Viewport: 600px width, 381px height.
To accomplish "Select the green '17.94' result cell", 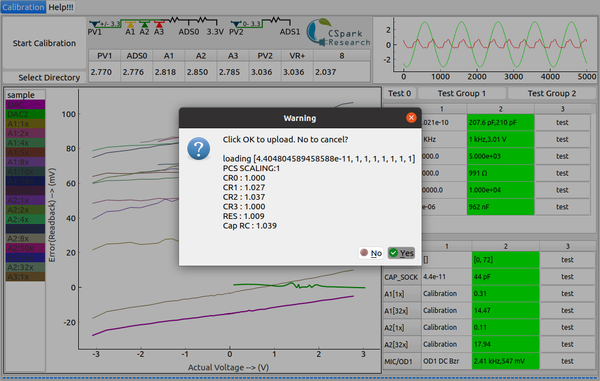I will pos(505,344).
